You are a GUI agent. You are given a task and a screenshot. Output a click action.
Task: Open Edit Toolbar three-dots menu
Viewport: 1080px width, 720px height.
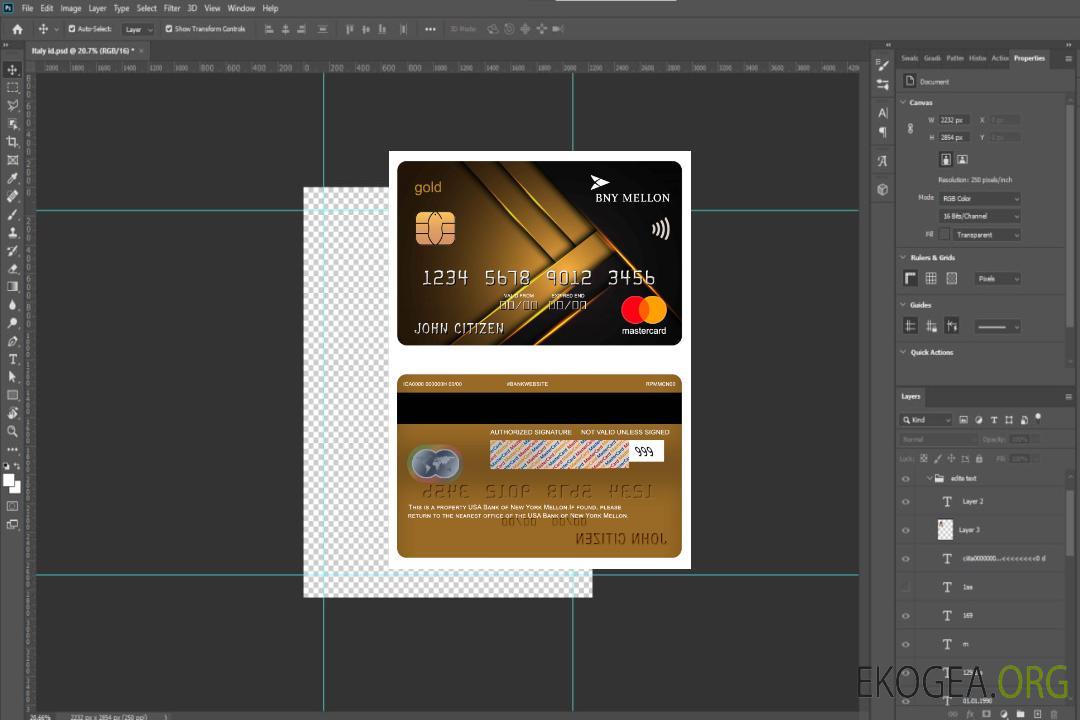[x=12, y=449]
